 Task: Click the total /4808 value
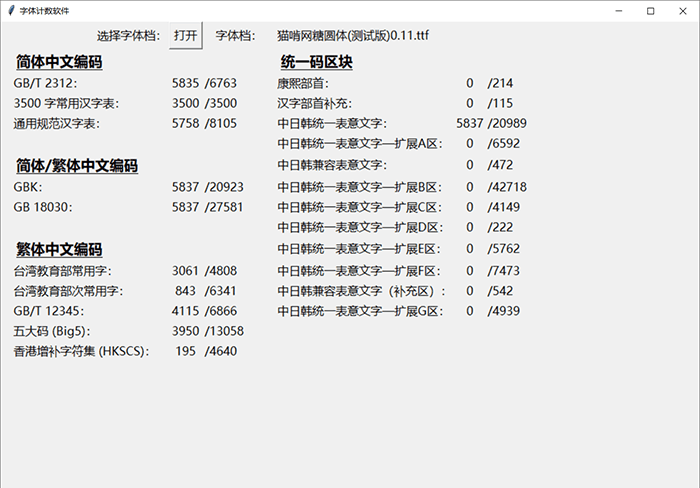click(x=221, y=271)
